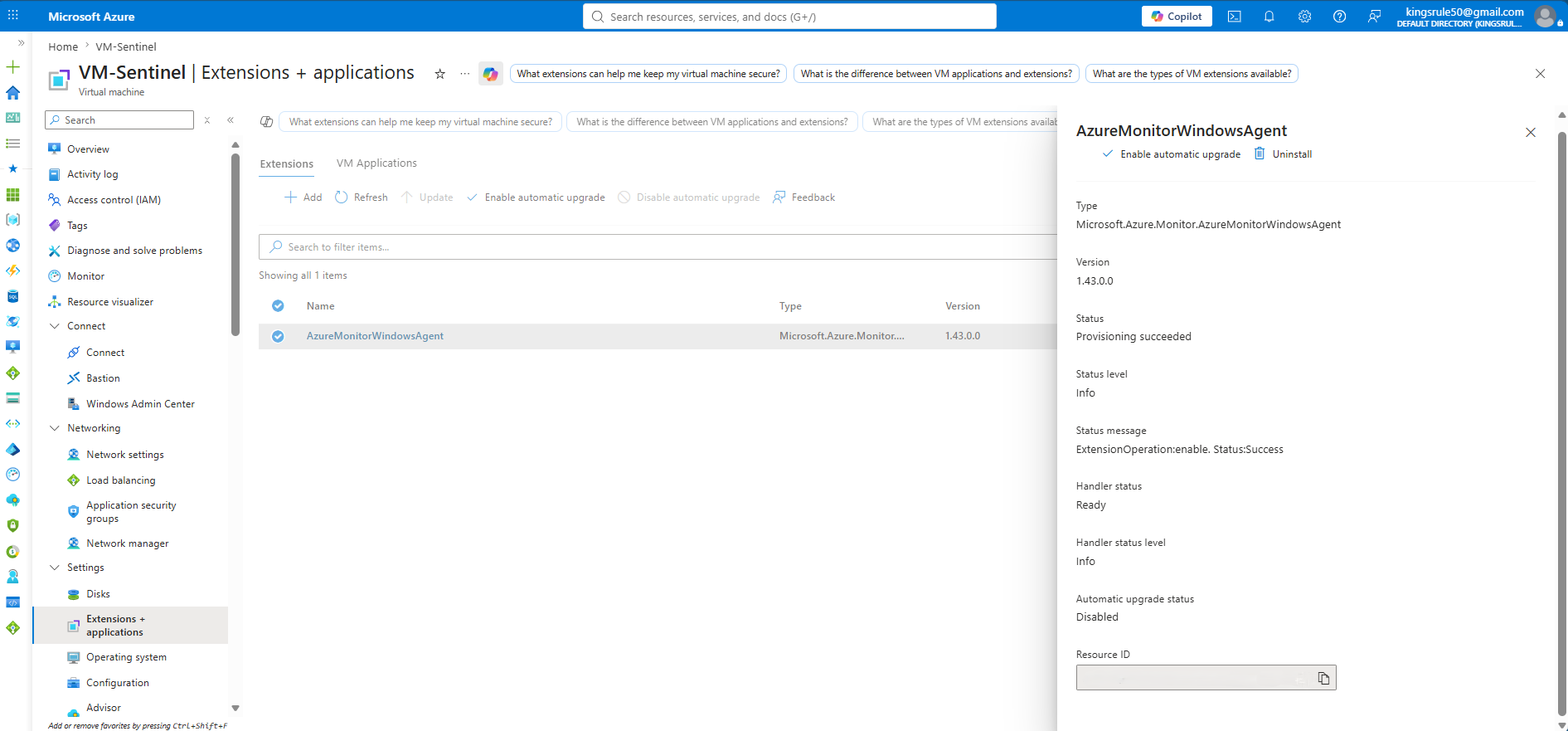
Task: Collapse the Networking section
Action: 55,428
